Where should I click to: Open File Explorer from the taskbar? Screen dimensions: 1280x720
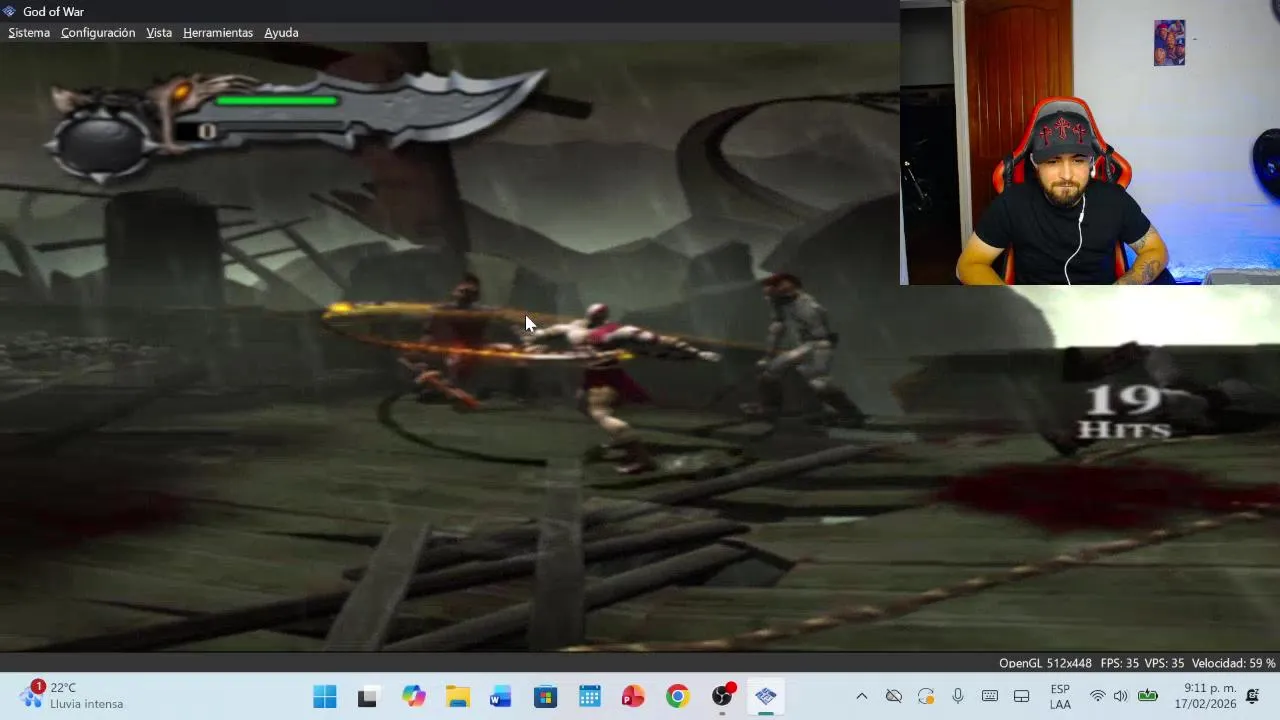tap(457, 697)
